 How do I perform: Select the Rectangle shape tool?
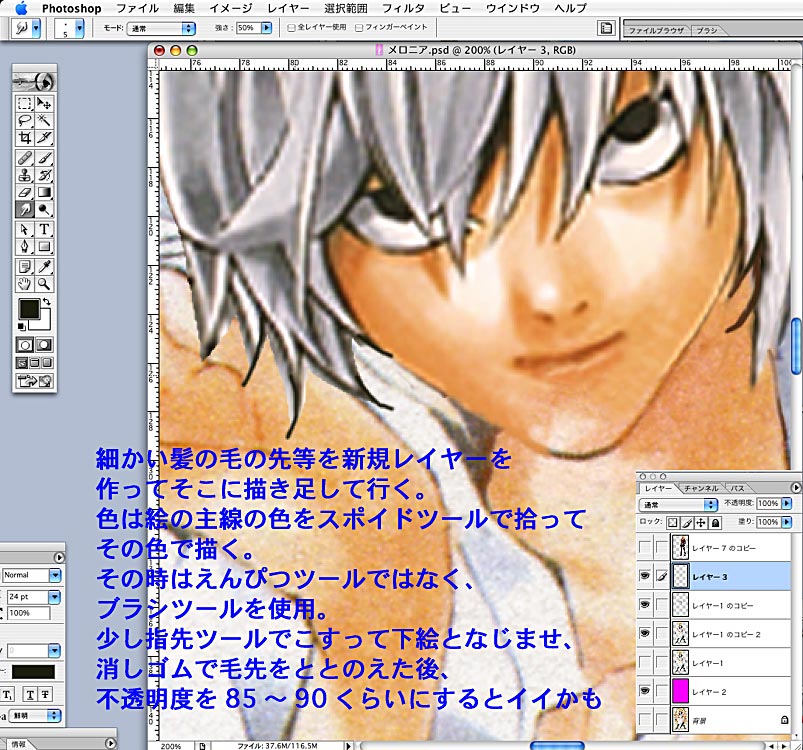pyautogui.click(x=44, y=247)
